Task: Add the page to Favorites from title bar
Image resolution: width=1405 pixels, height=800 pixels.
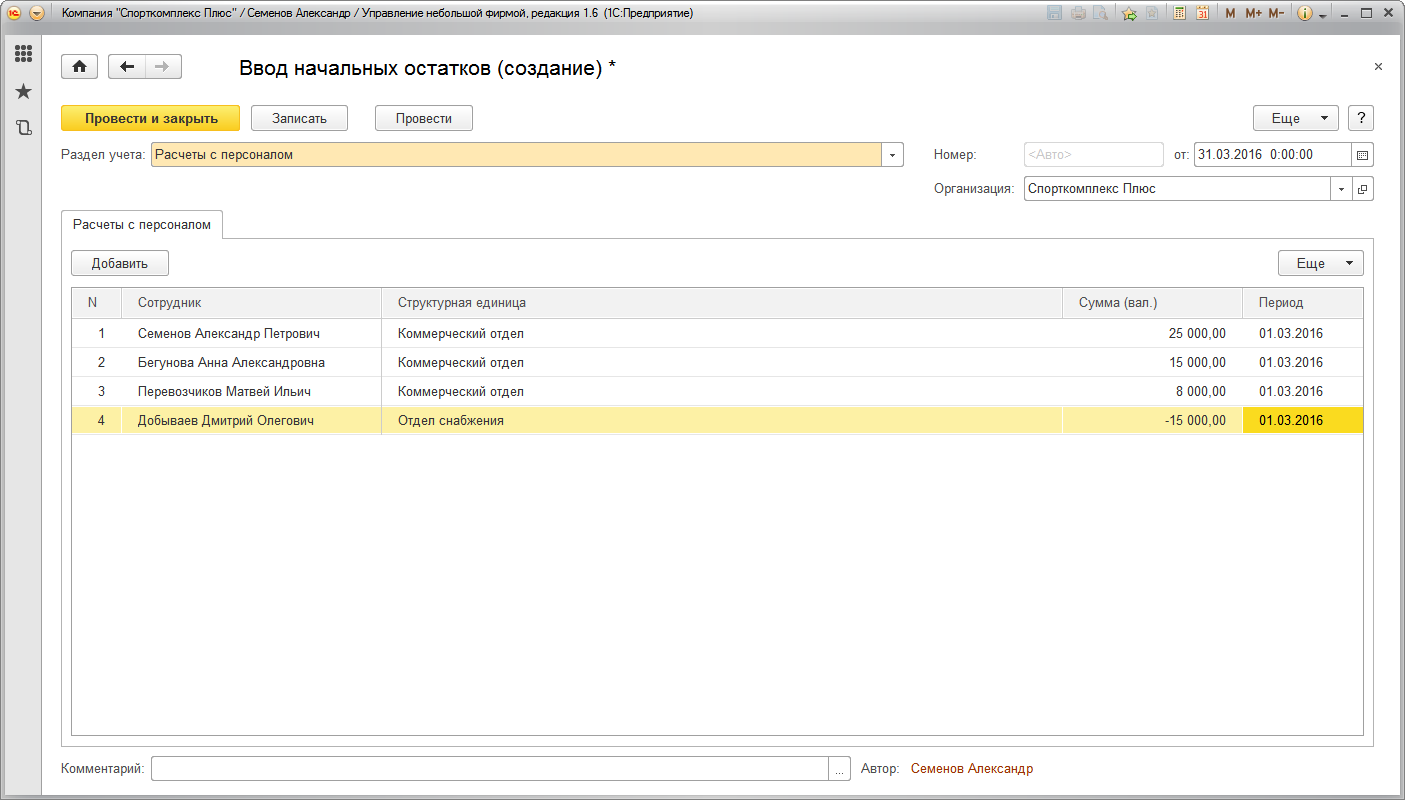Action: [x=1152, y=13]
